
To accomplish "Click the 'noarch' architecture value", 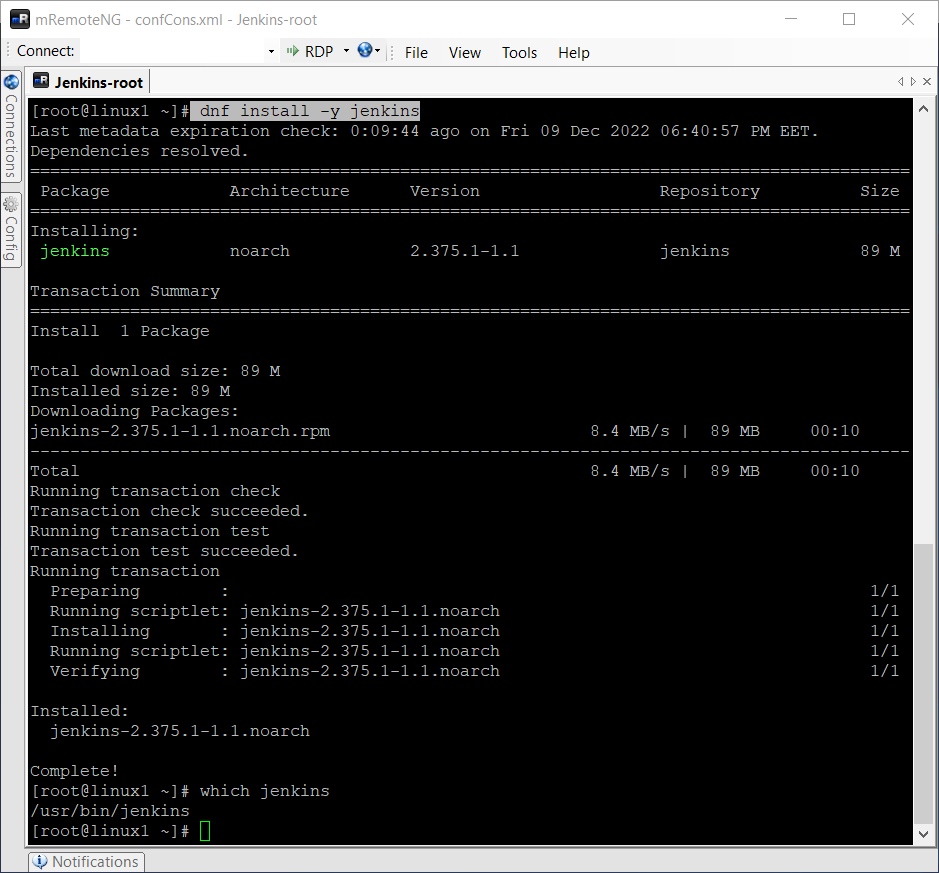I will pyautogui.click(x=259, y=251).
